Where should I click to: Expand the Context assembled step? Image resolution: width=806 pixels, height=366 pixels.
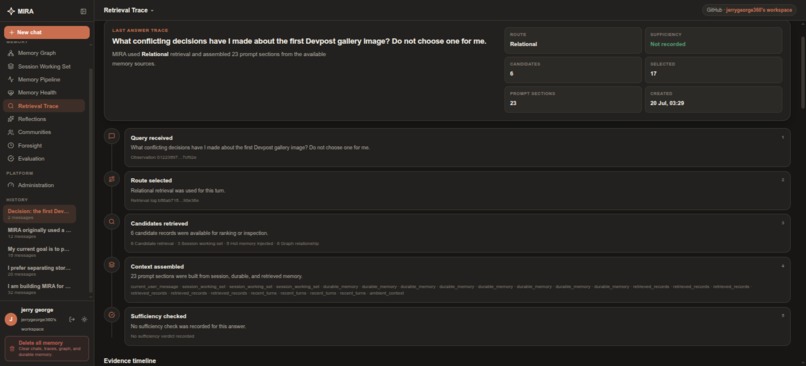(457, 280)
